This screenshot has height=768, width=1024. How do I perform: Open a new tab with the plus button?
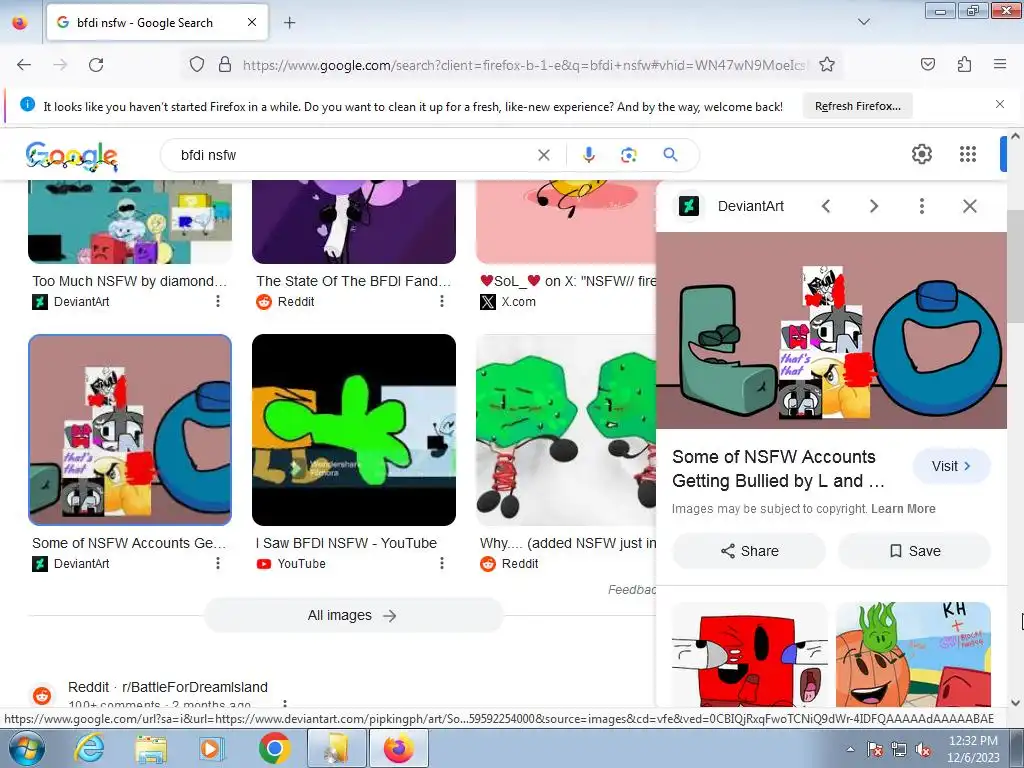click(x=290, y=23)
